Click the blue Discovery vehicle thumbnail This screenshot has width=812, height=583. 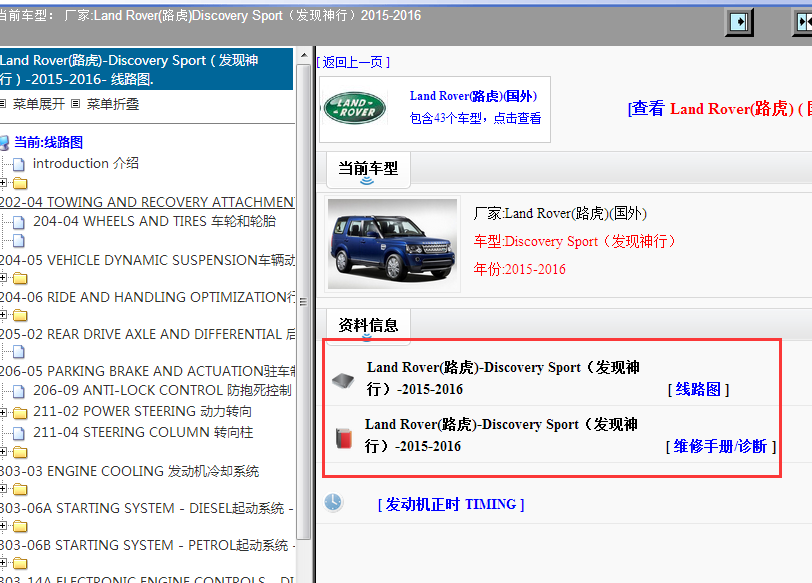click(393, 243)
